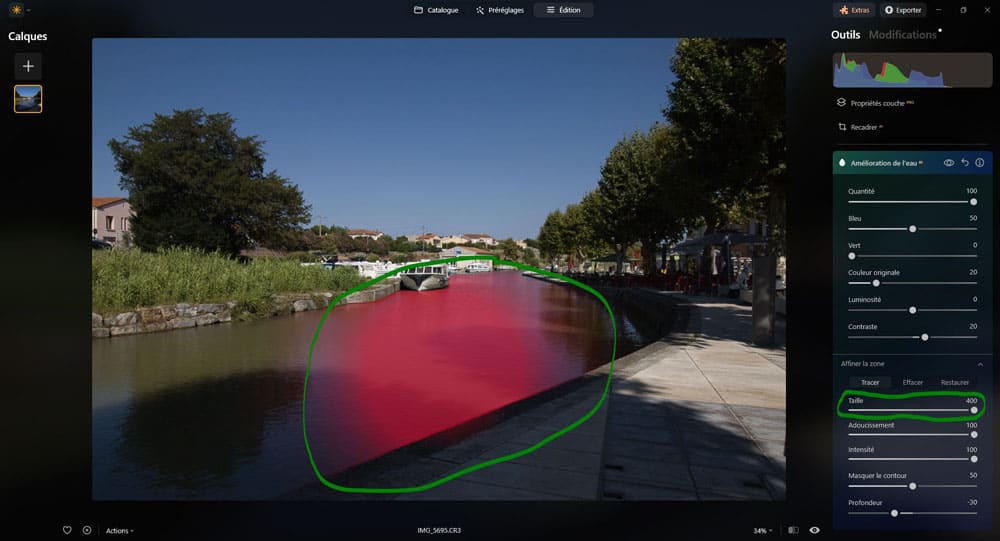Image resolution: width=1000 pixels, height=541 pixels.
Task: Reject photo with the circled X icon
Action: click(x=87, y=530)
